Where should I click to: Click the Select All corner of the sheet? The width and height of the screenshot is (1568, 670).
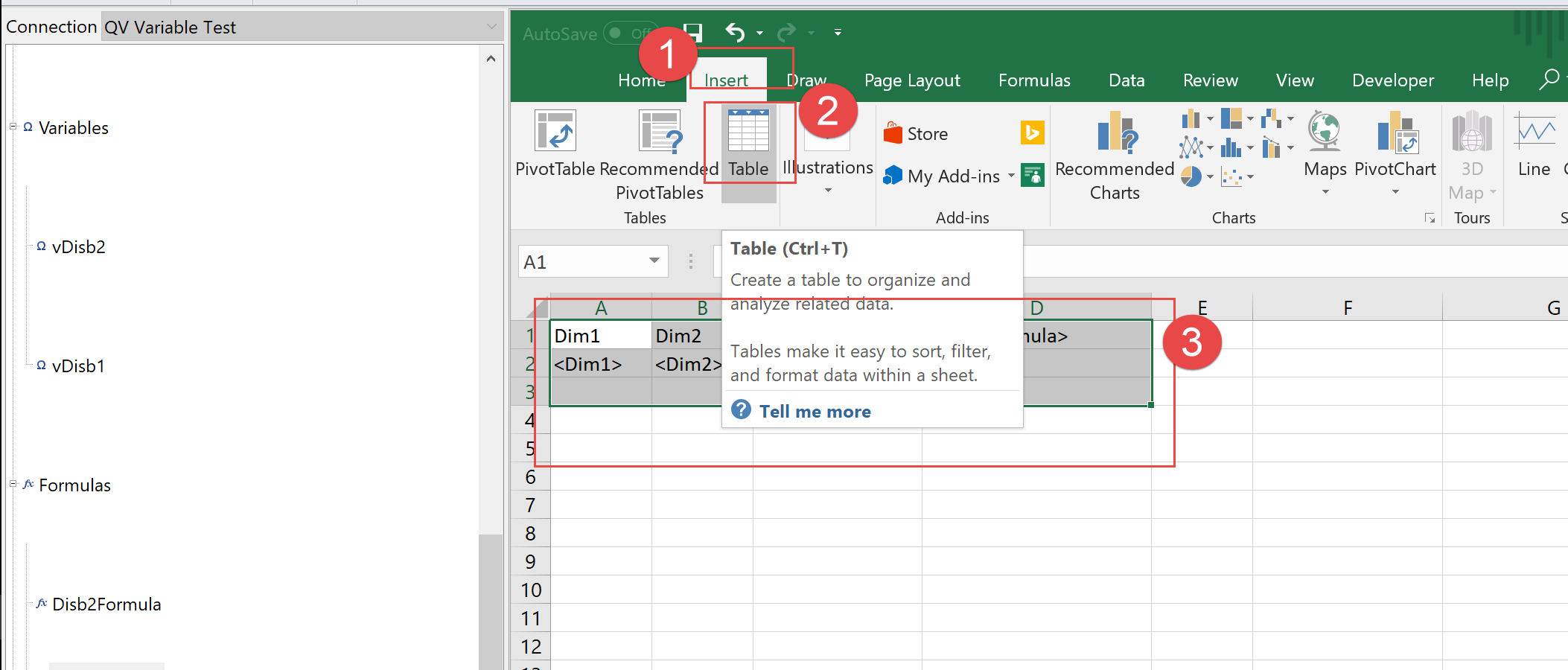[x=538, y=307]
